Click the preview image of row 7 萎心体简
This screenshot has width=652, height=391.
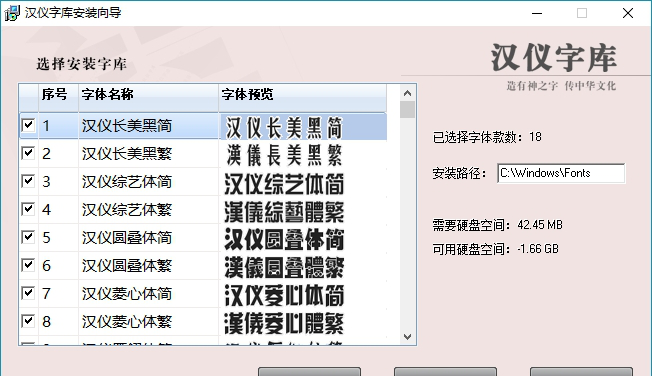[x=284, y=295]
